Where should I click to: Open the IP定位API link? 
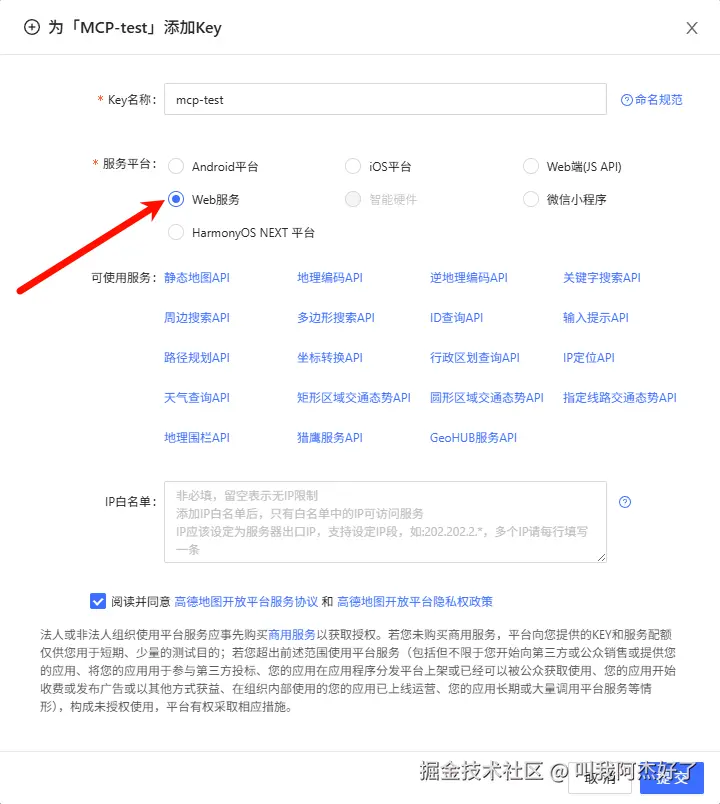click(x=589, y=358)
